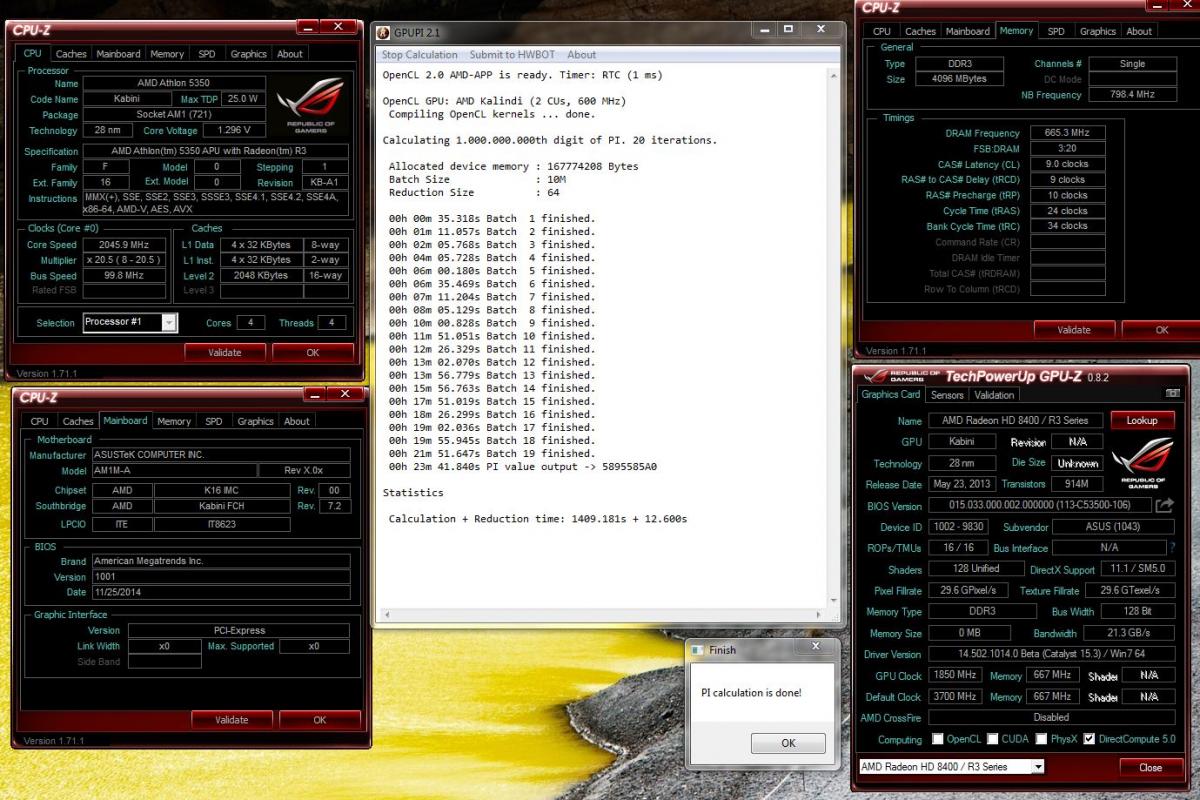The image size is (1200, 800).
Task: Click the '9.0 clocks' CAS# Latency value
Action: click(1067, 164)
